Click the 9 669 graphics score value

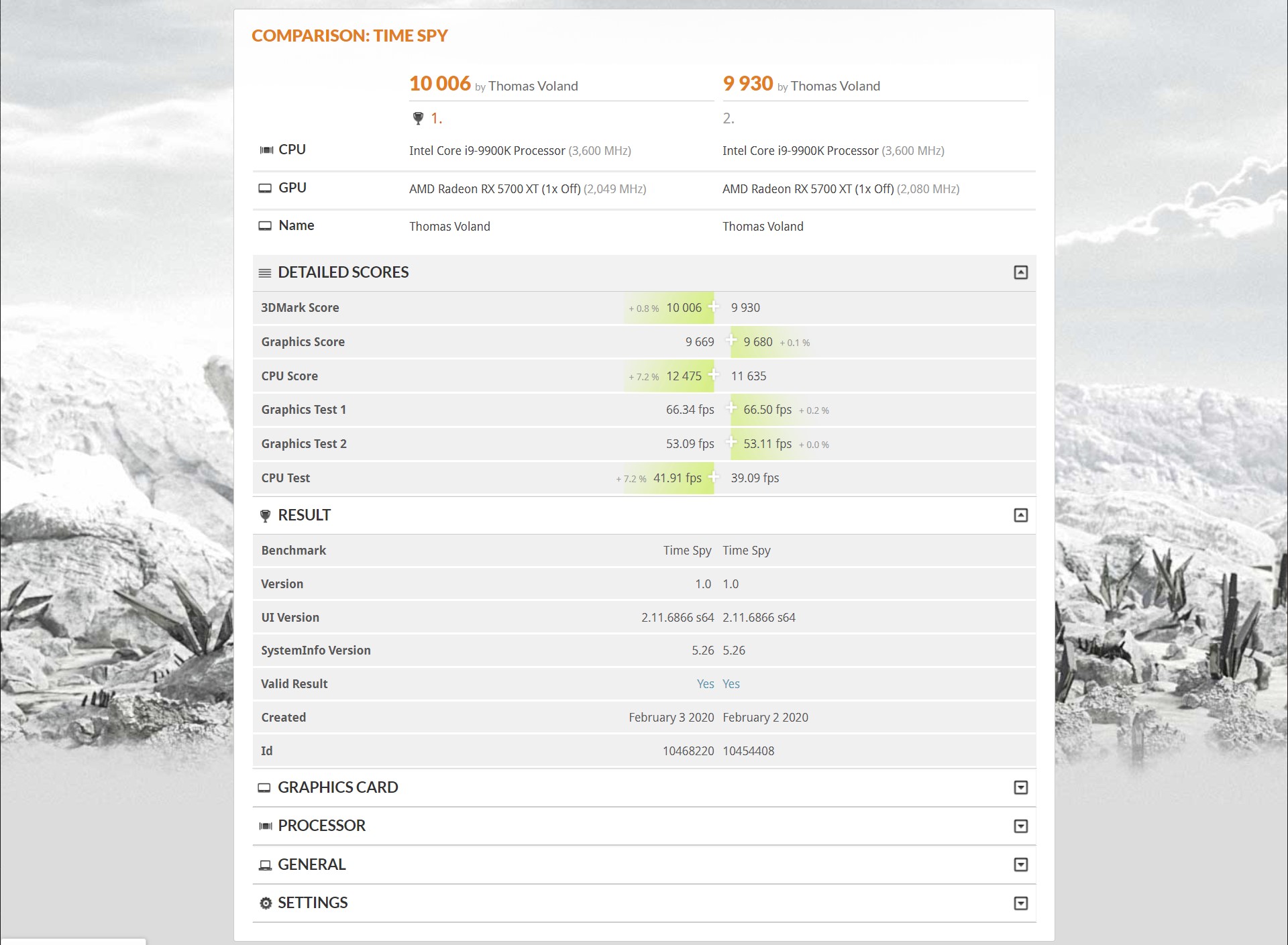pos(700,342)
